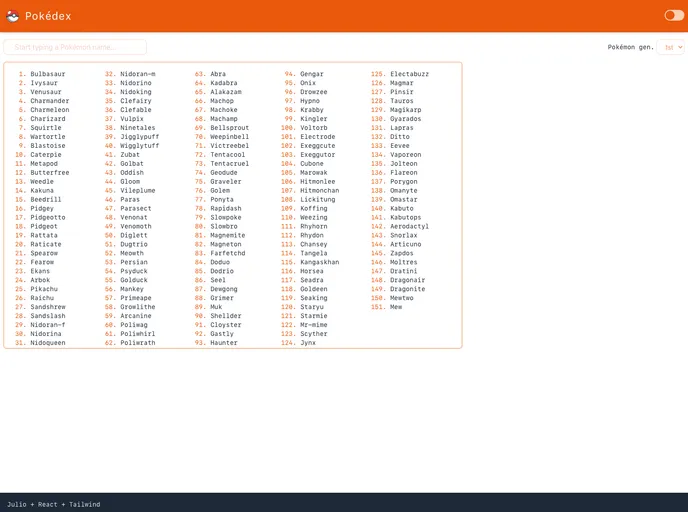The image size is (688, 512).
Task: Toggle the dark mode switch
Action: point(674,15)
